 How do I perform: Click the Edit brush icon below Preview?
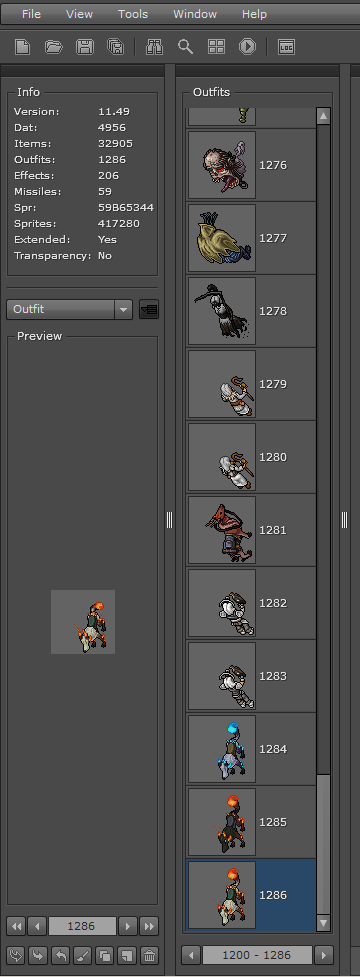[82, 955]
